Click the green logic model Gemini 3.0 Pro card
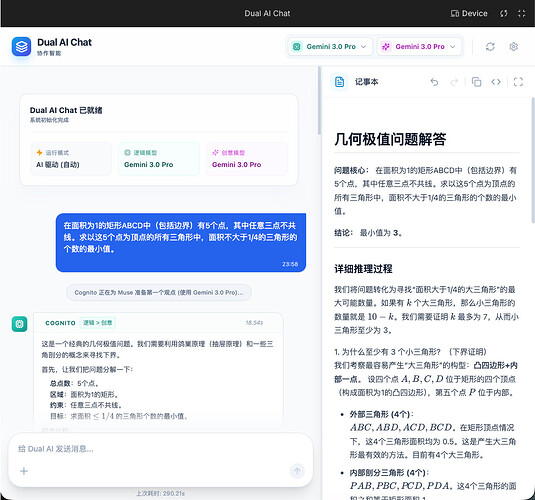Image resolution: width=535 pixels, height=500 pixels. [159, 159]
